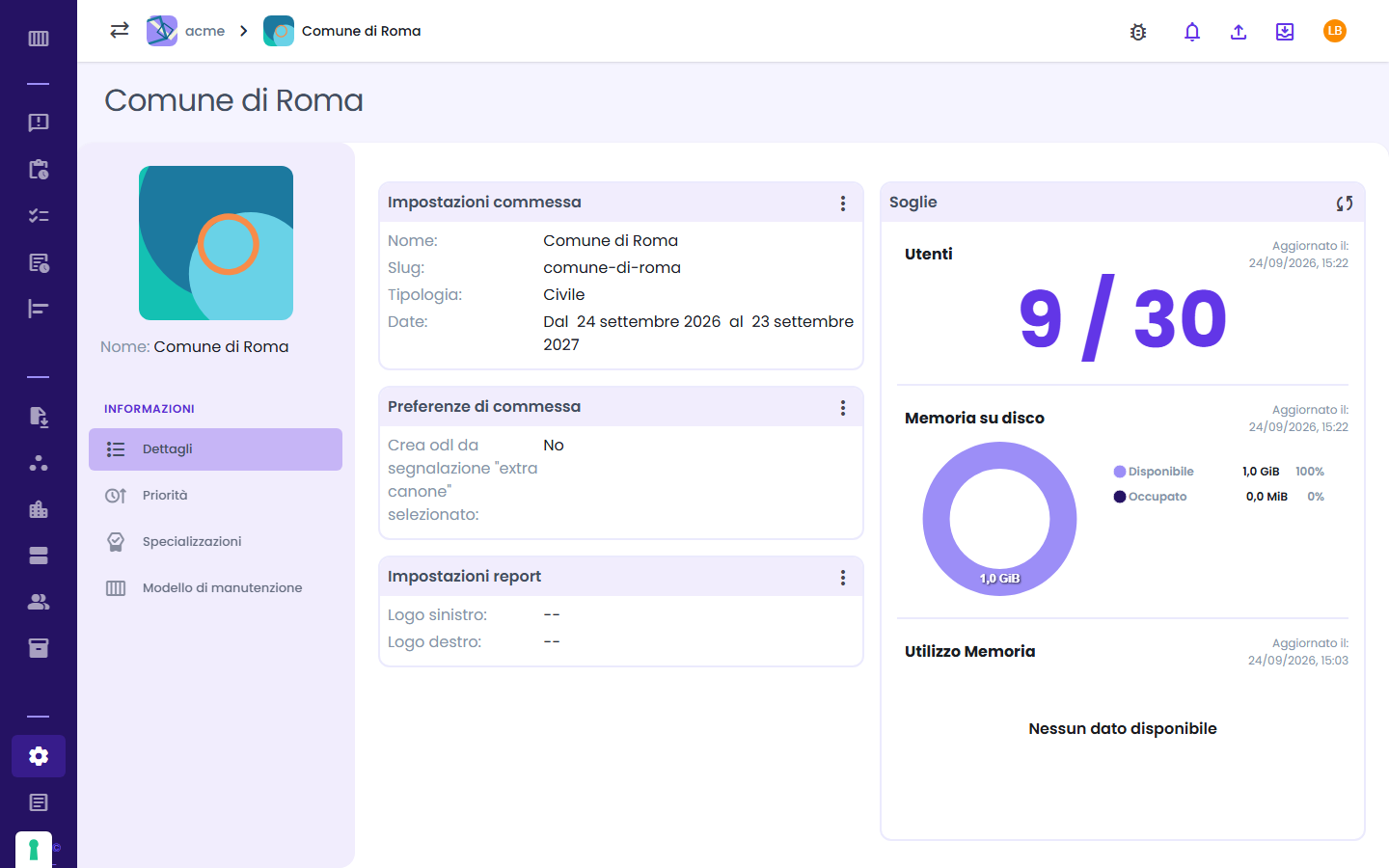Open Impostazioni commessa options menu

843,203
